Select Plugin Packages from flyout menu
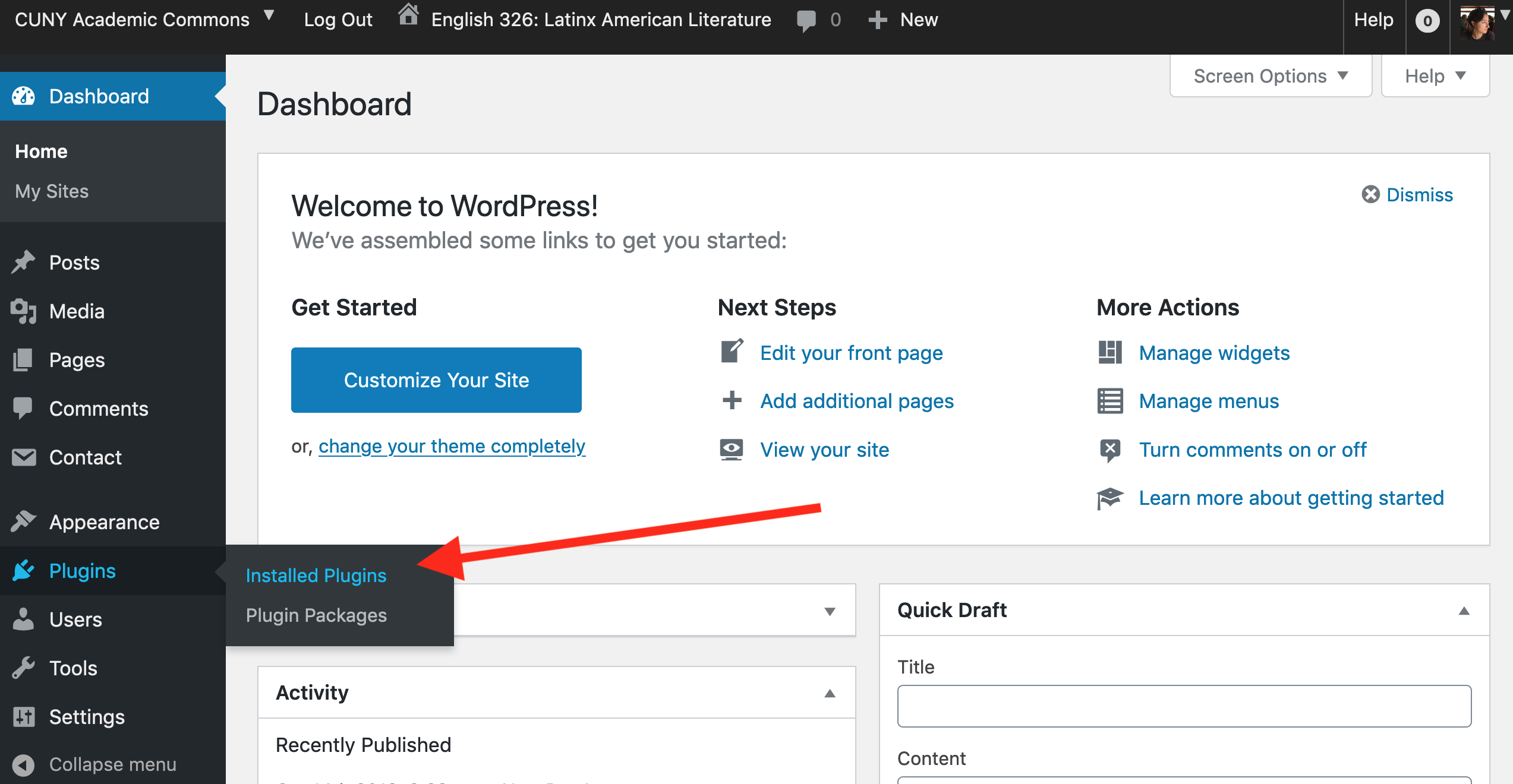This screenshot has width=1513, height=784. pyautogui.click(x=316, y=615)
